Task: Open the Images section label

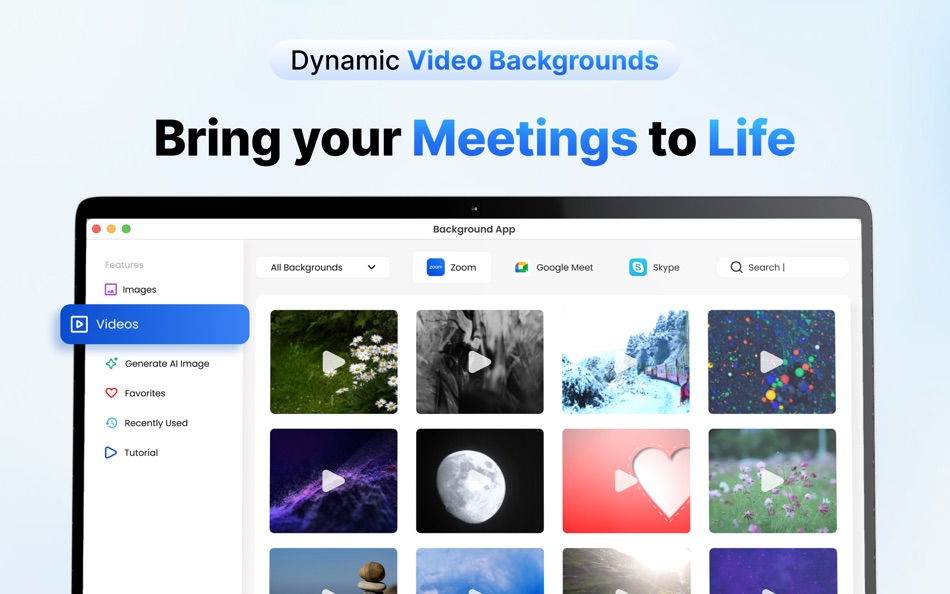Action: click(139, 290)
